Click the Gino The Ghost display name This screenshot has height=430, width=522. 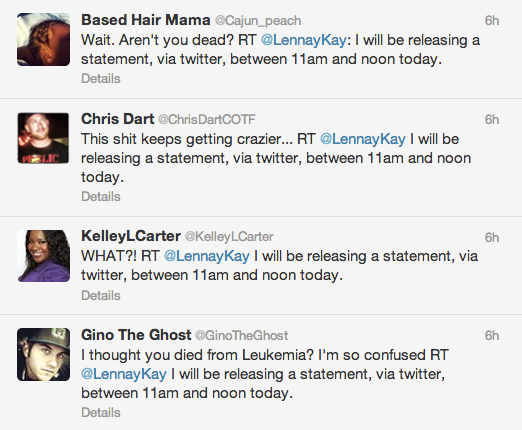pos(136,335)
